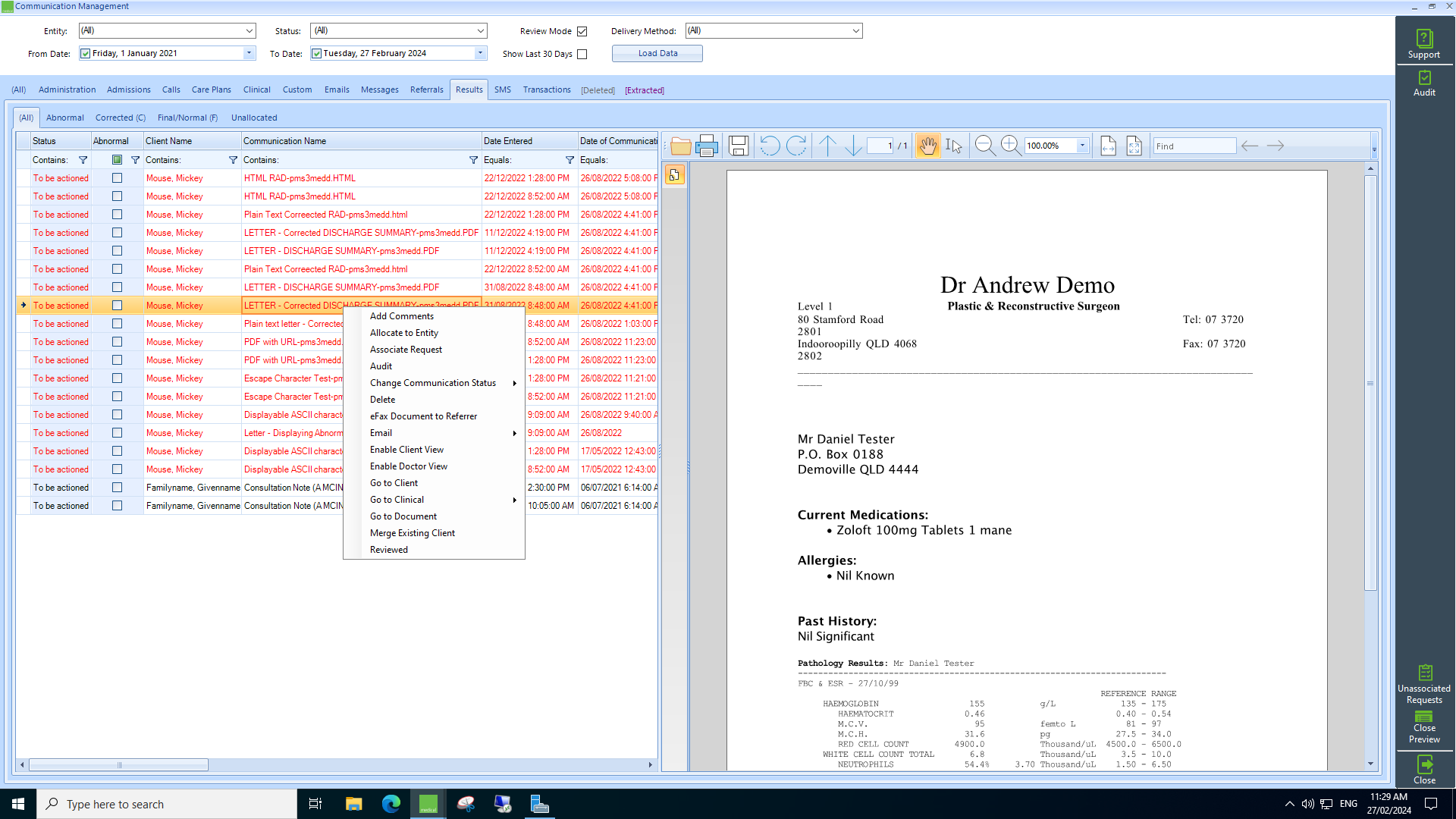The image size is (1456, 819).
Task: Click the preview vertical scrollbar thumb
Action: tap(1370, 383)
